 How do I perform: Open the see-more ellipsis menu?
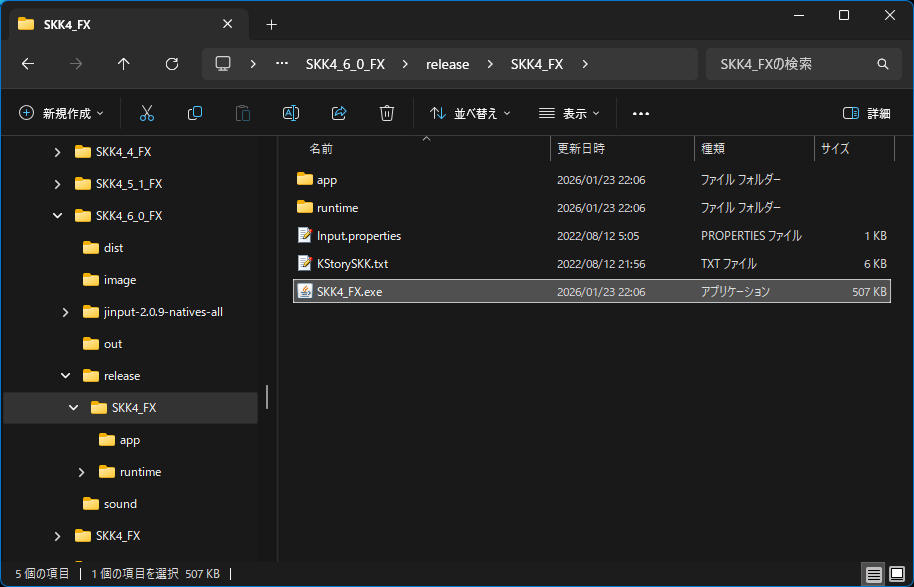click(640, 113)
